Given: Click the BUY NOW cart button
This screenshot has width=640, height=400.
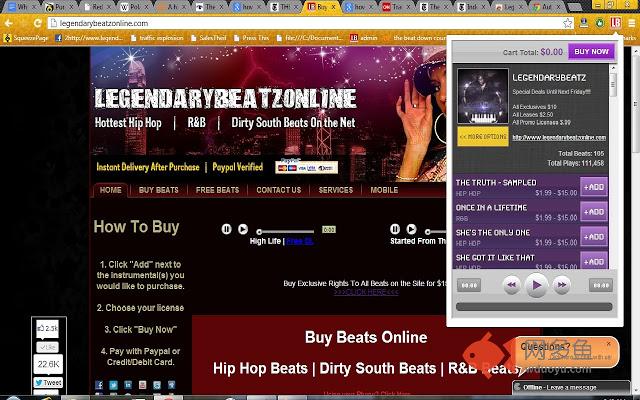Looking at the screenshot, I should click(591, 52).
